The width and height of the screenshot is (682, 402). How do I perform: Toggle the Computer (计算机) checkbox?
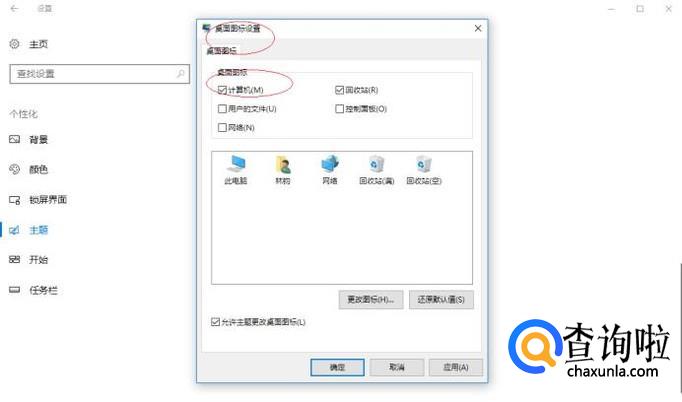(x=222, y=90)
